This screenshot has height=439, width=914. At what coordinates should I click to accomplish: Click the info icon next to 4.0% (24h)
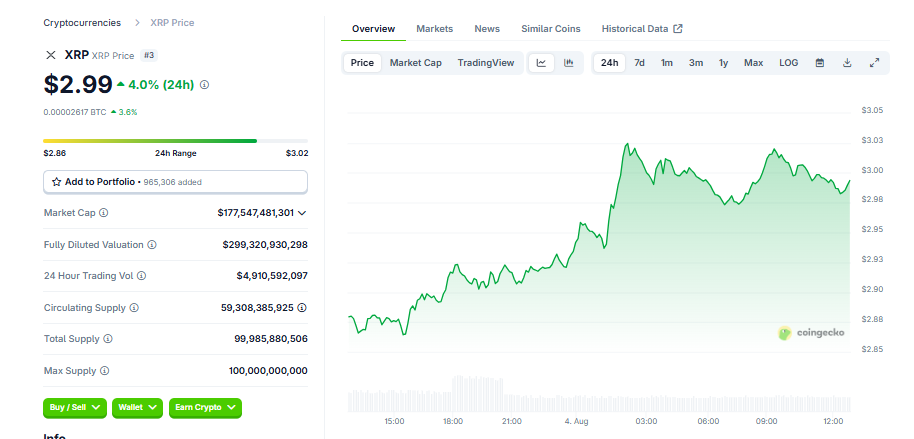204,85
